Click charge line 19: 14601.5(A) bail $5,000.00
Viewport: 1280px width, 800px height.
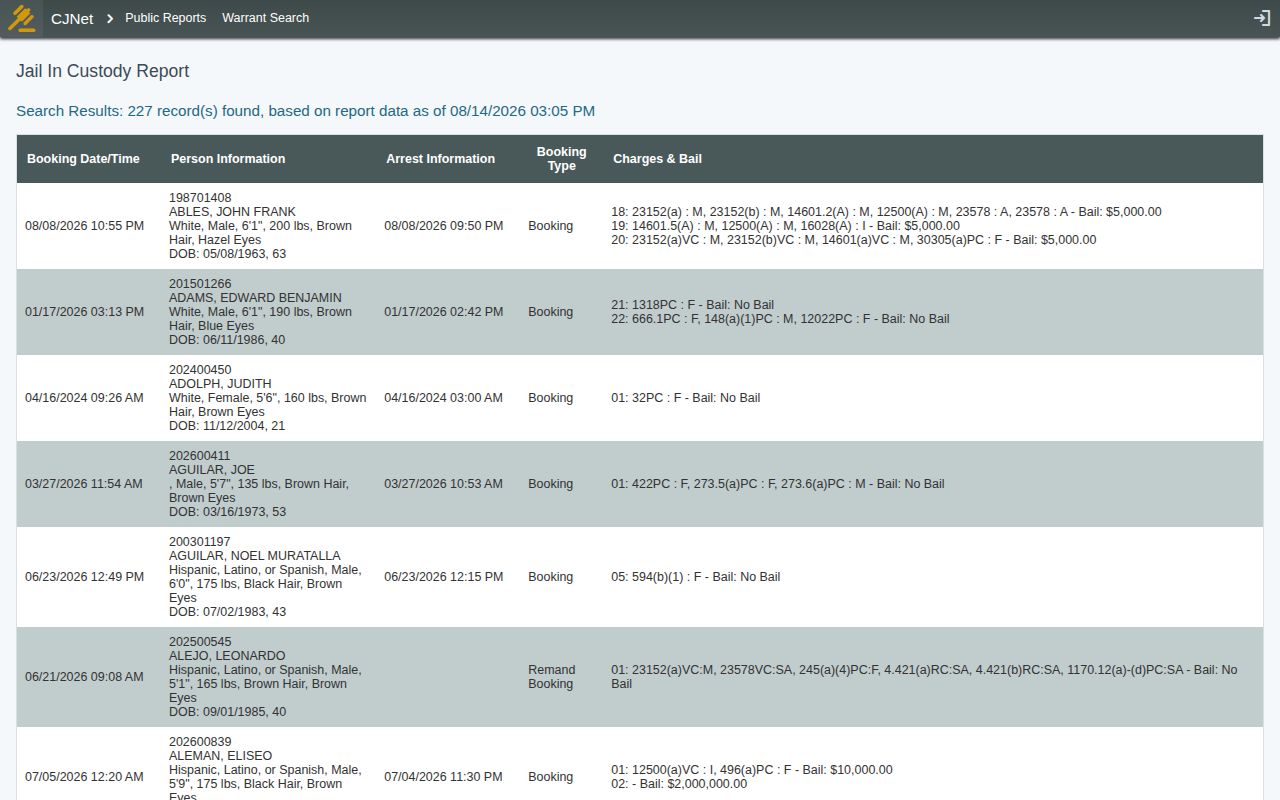click(785, 226)
